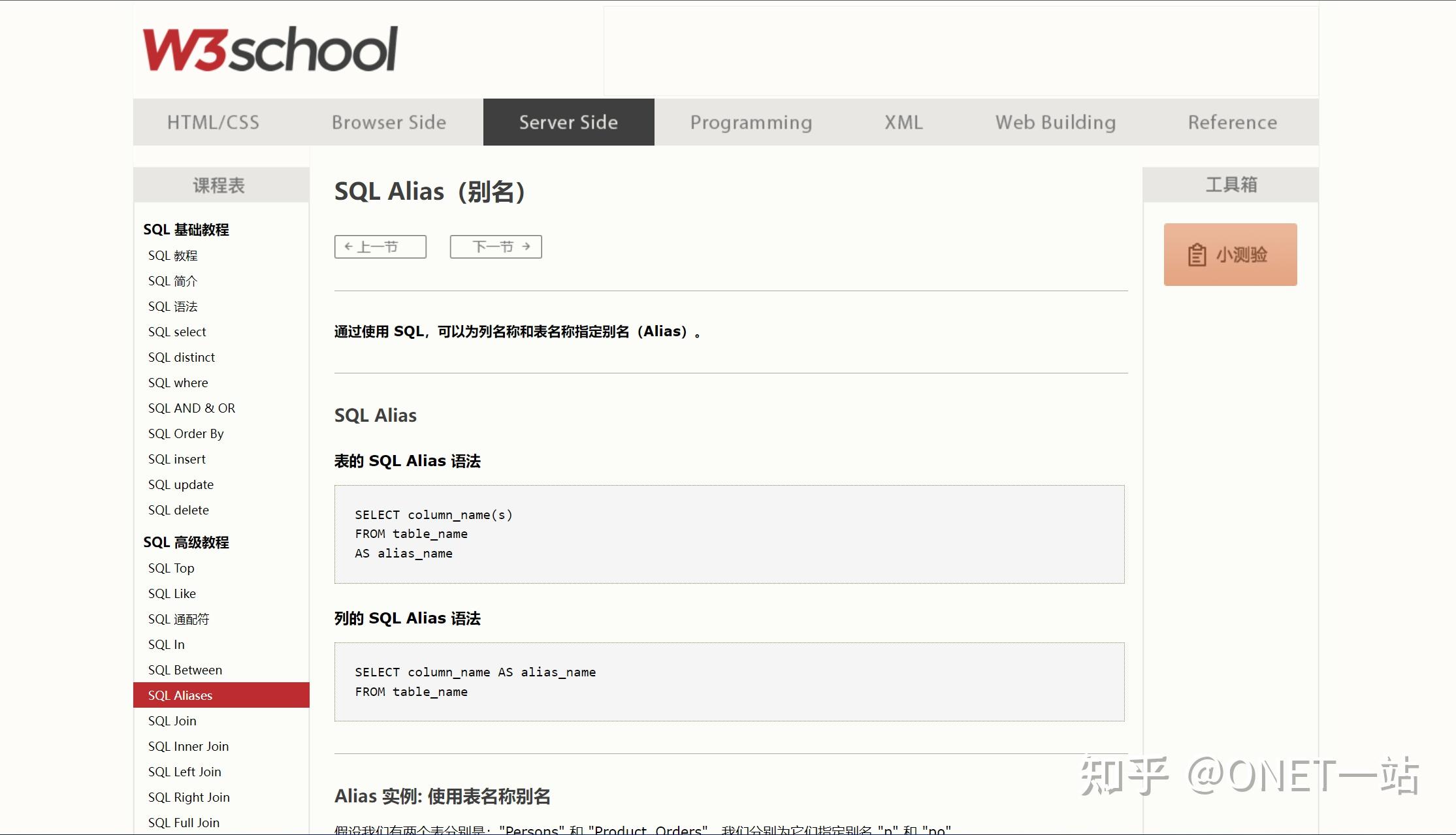Open the SQL select tutorial page

[x=176, y=332]
